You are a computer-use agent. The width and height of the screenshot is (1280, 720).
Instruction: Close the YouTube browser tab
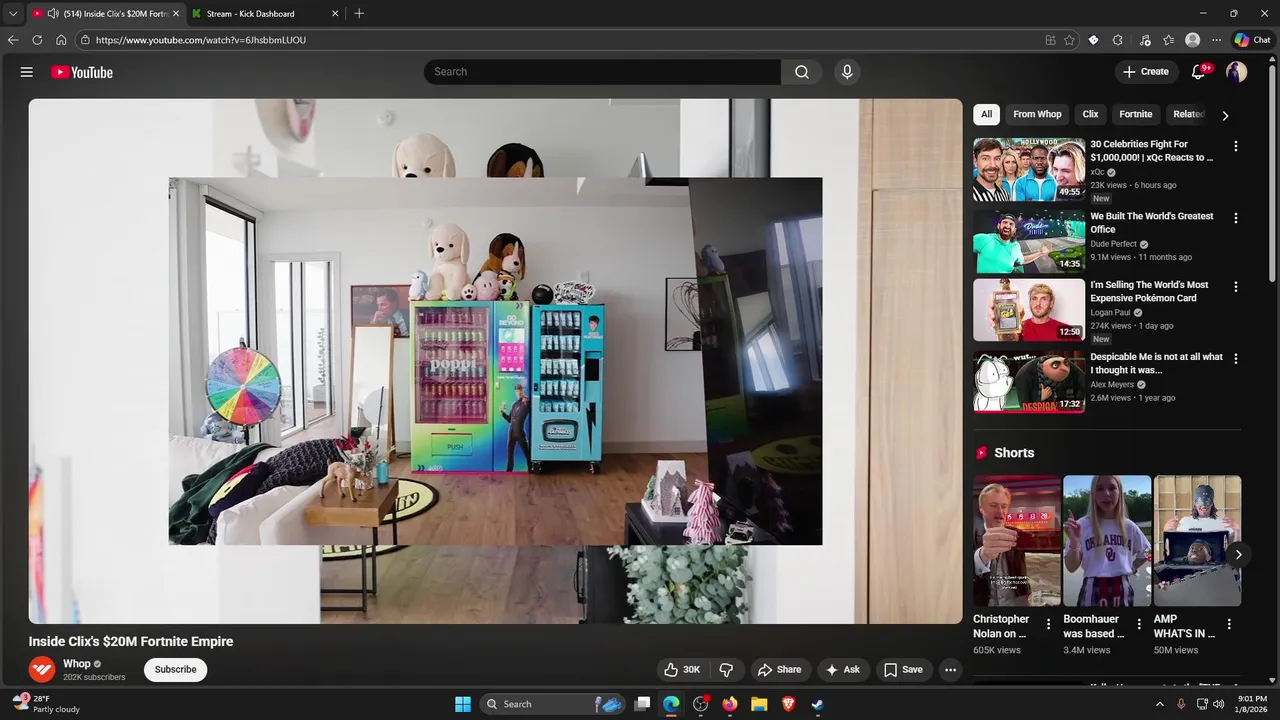point(176,14)
